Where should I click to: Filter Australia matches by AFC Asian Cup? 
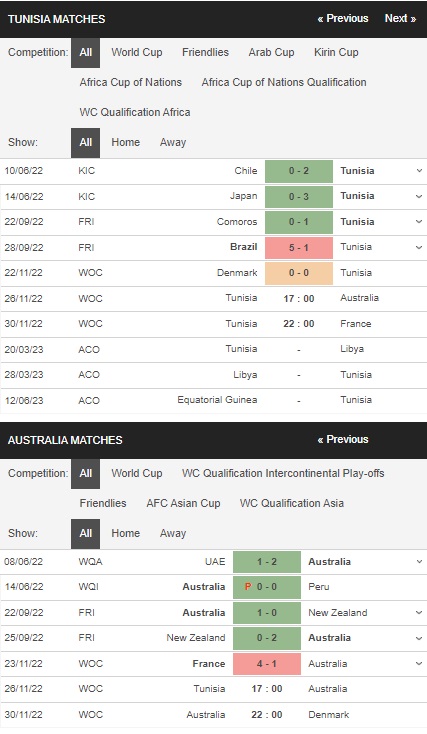(x=183, y=503)
